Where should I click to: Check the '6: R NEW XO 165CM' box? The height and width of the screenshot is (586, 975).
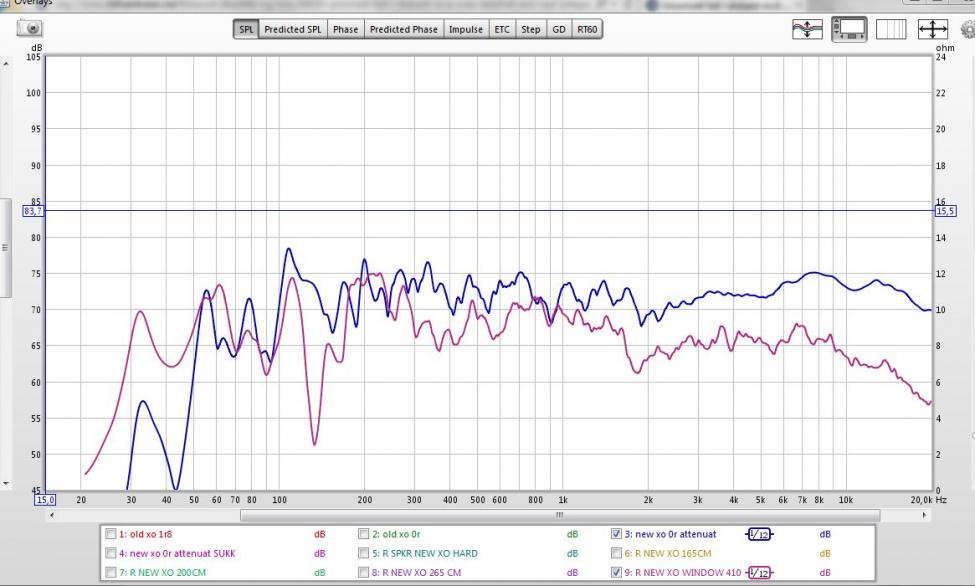(x=616, y=553)
